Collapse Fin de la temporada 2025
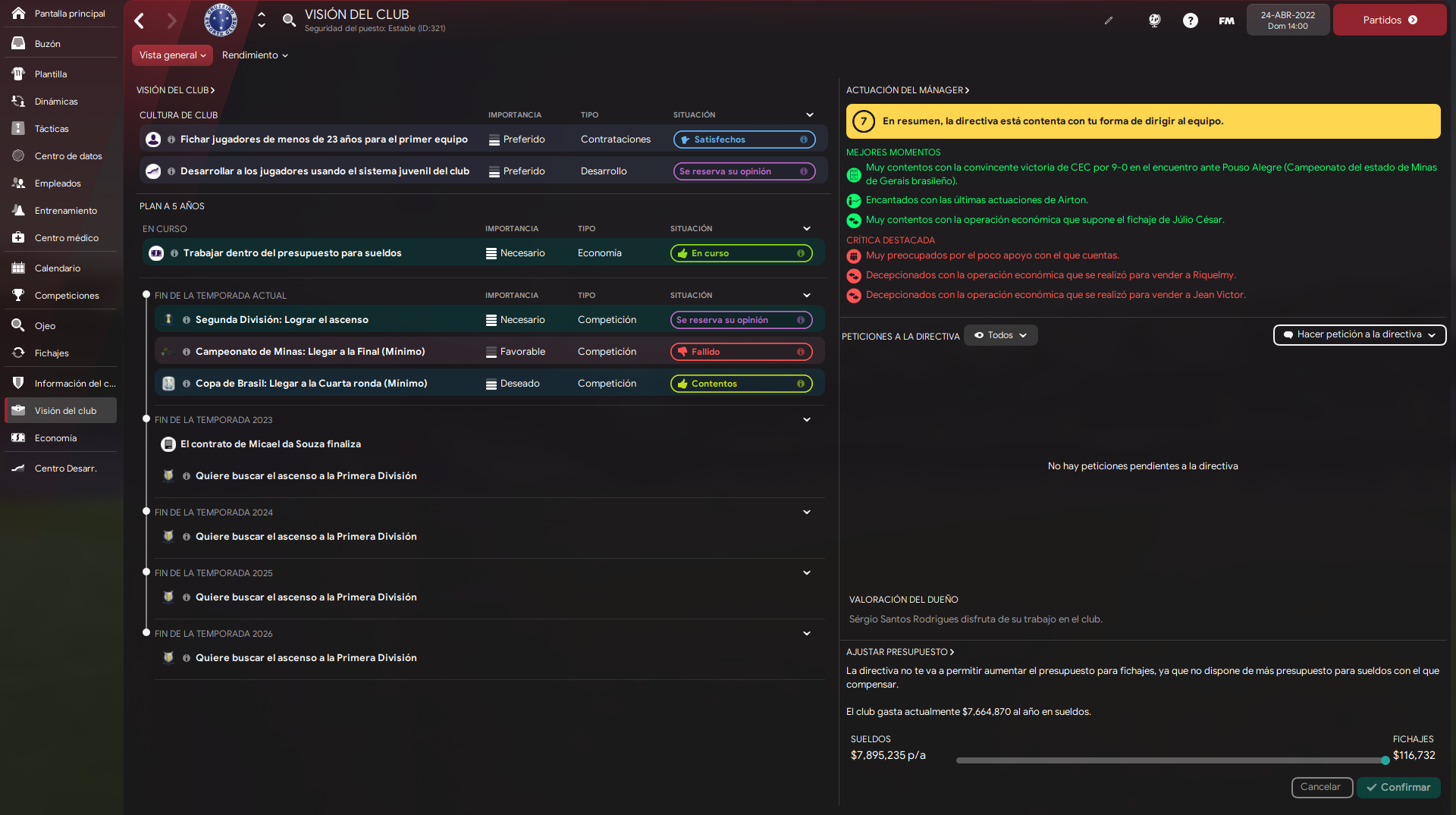The image size is (1456, 815). coord(807,573)
